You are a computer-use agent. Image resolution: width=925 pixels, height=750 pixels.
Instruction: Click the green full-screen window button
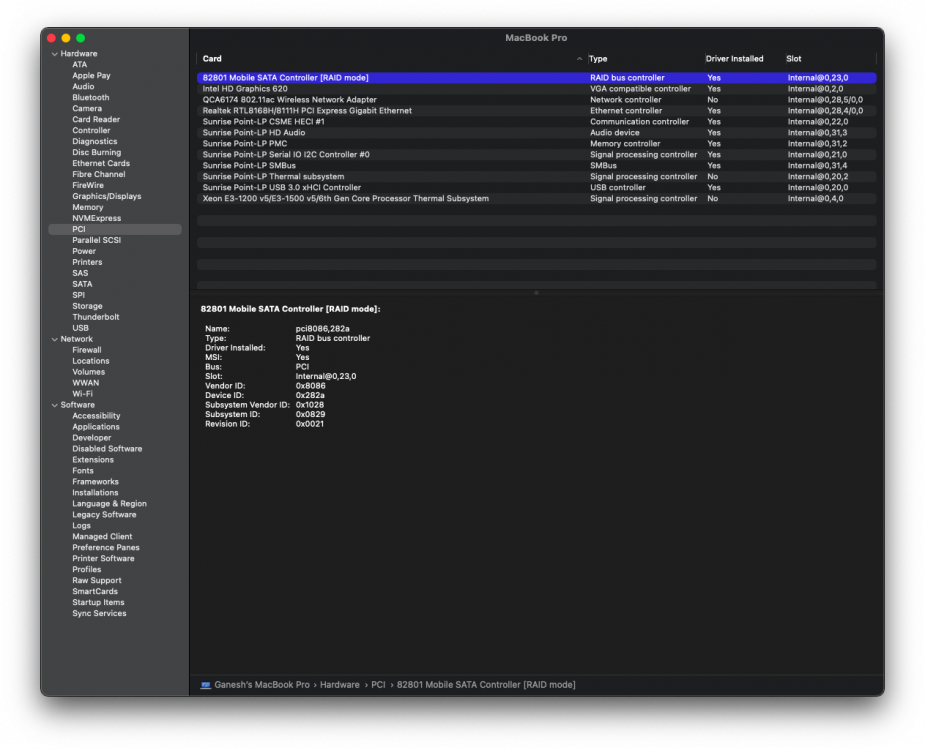[x=81, y=38]
